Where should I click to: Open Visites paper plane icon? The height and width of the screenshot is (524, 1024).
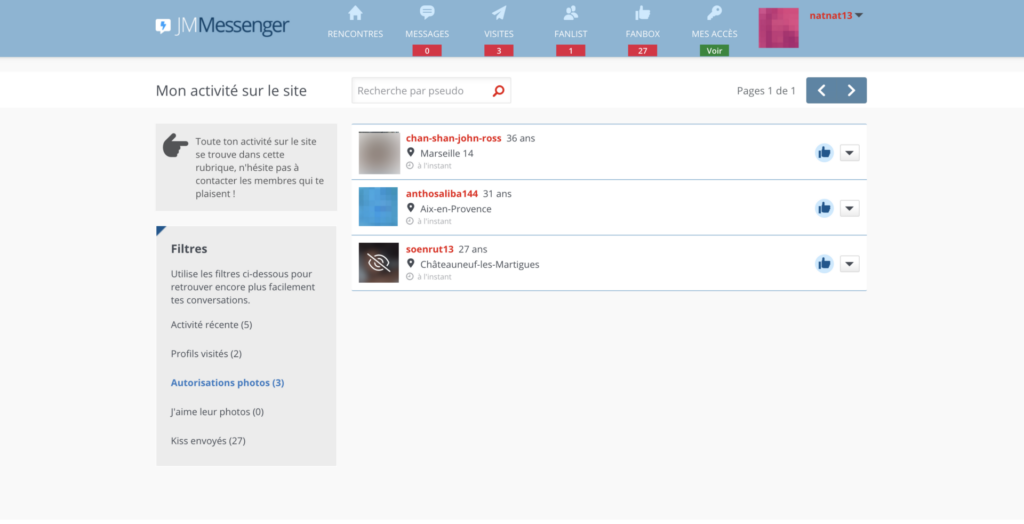[x=499, y=12]
